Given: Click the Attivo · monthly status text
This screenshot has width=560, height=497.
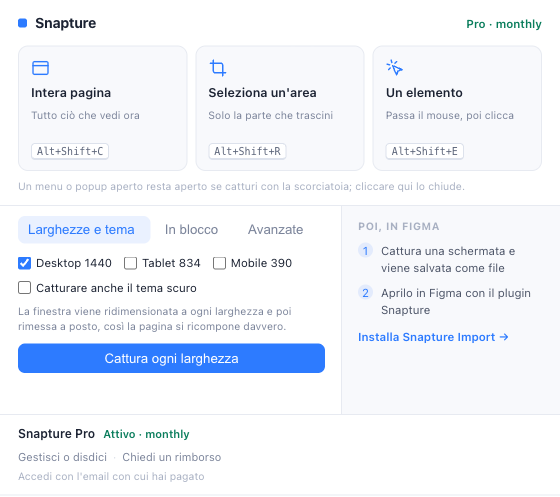Looking at the screenshot, I should [x=146, y=434].
